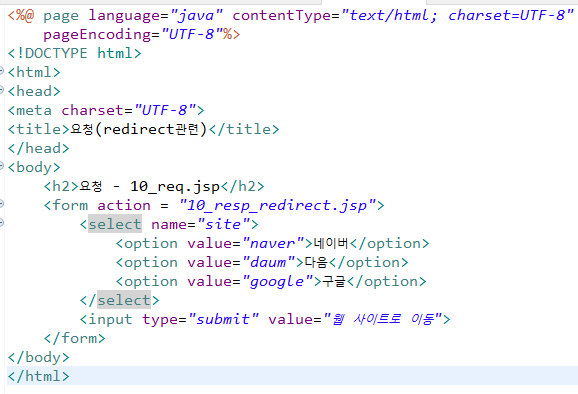Viewport: 578px width, 394px height.
Task: Click the highlighted closing "</select>" tag
Action: pos(119,300)
